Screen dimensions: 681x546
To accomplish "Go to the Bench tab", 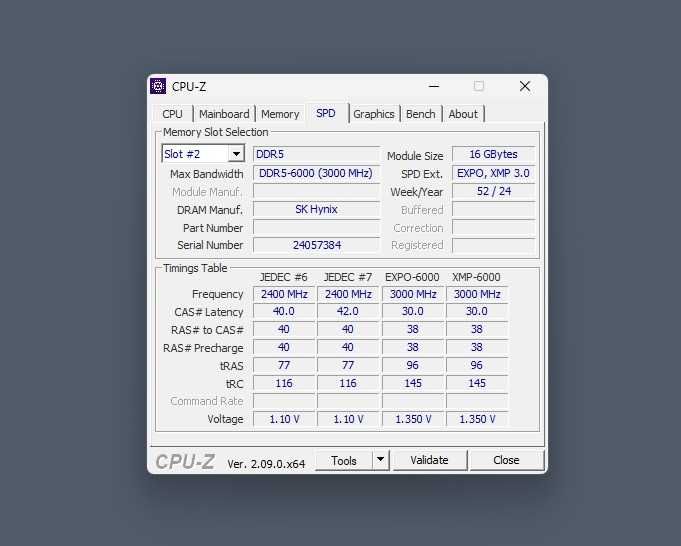I will (x=420, y=114).
